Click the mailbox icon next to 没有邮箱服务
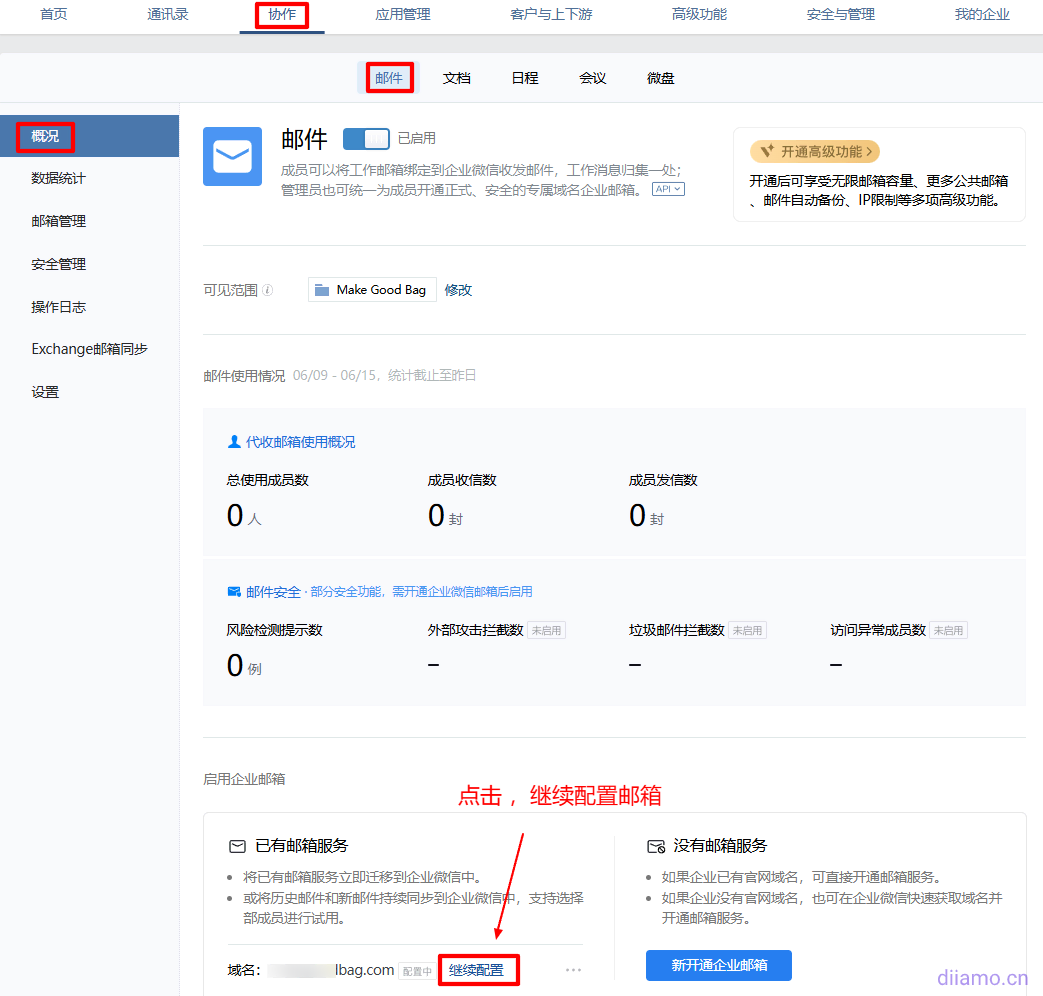1043x996 pixels. 656,846
